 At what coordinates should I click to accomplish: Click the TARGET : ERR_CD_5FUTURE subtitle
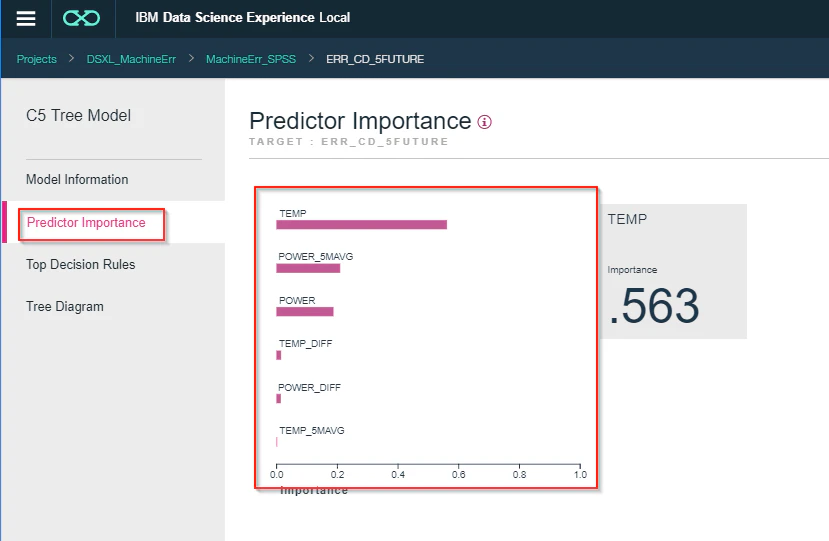(x=349, y=142)
